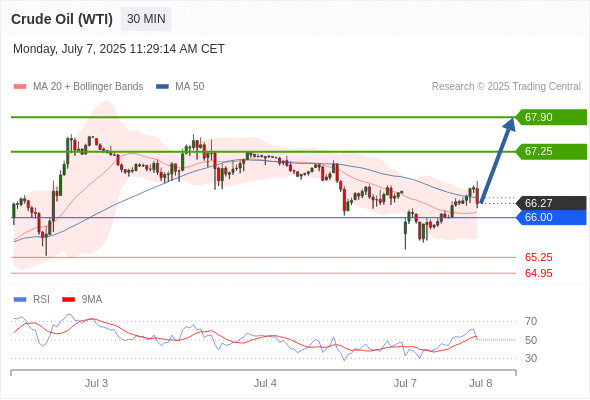Click the 65.25 red support label
The width and height of the screenshot is (590, 400).
pos(538,257)
